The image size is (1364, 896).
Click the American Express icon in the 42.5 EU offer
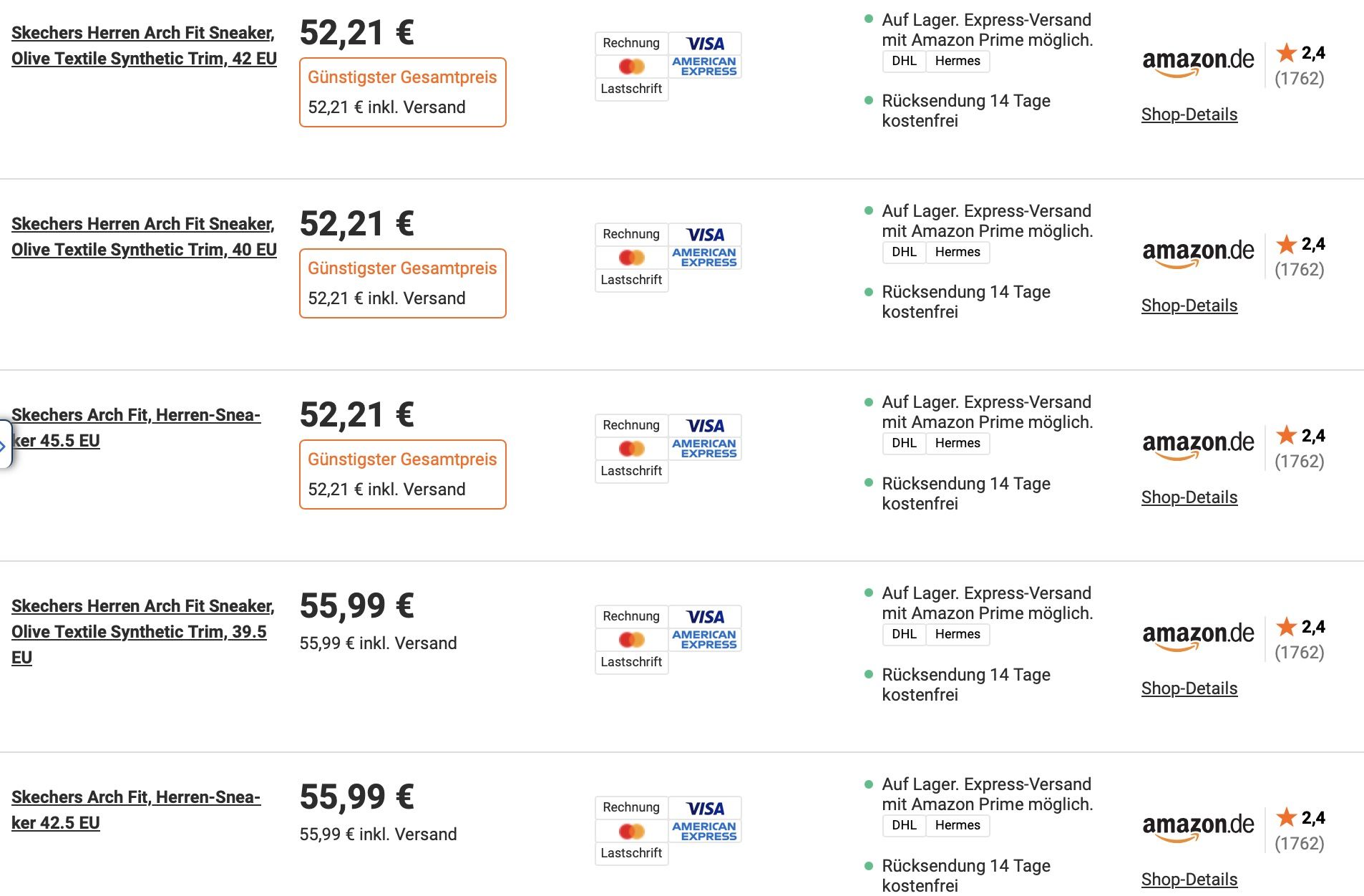tap(705, 831)
